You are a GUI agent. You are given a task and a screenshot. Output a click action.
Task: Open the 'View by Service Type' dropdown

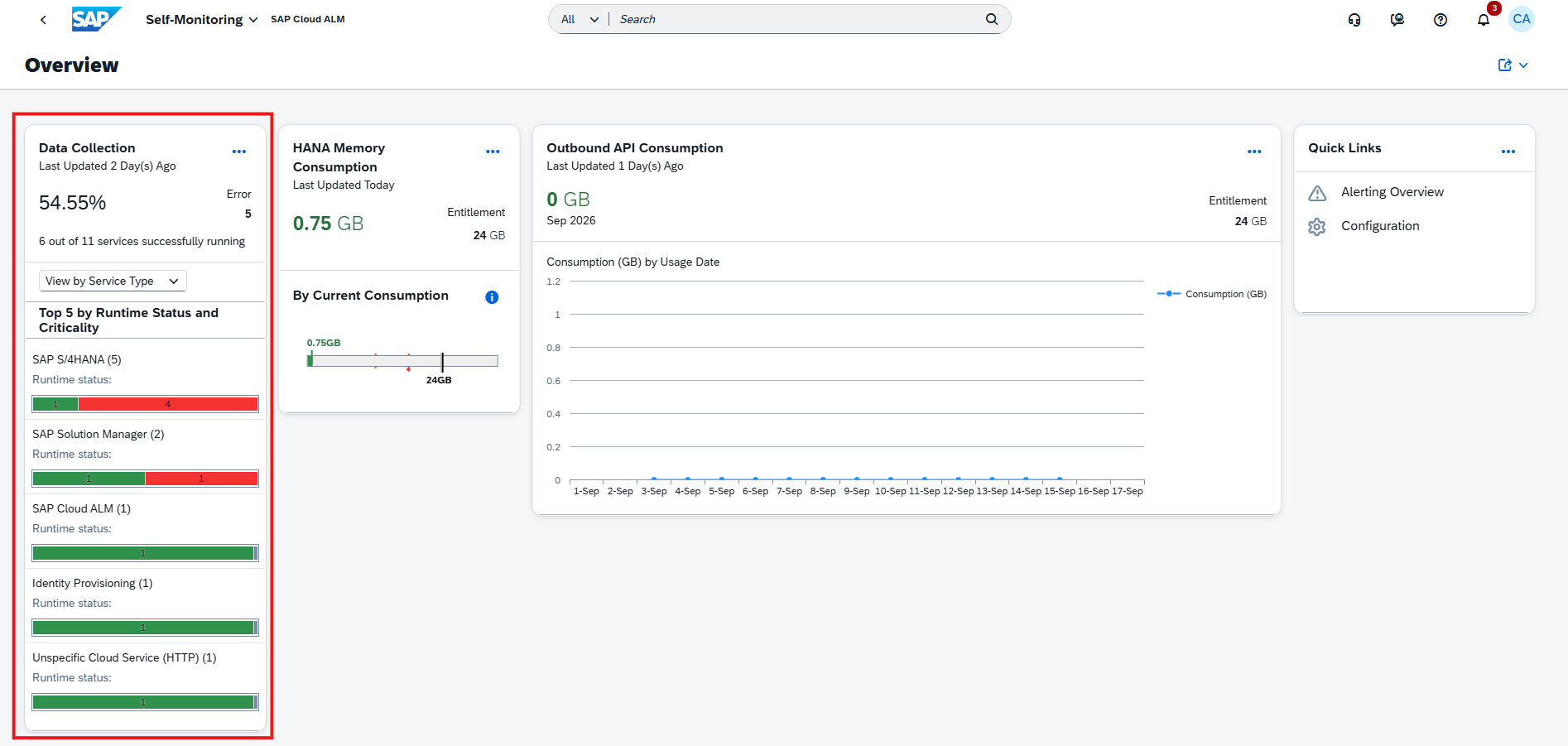click(113, 281)
